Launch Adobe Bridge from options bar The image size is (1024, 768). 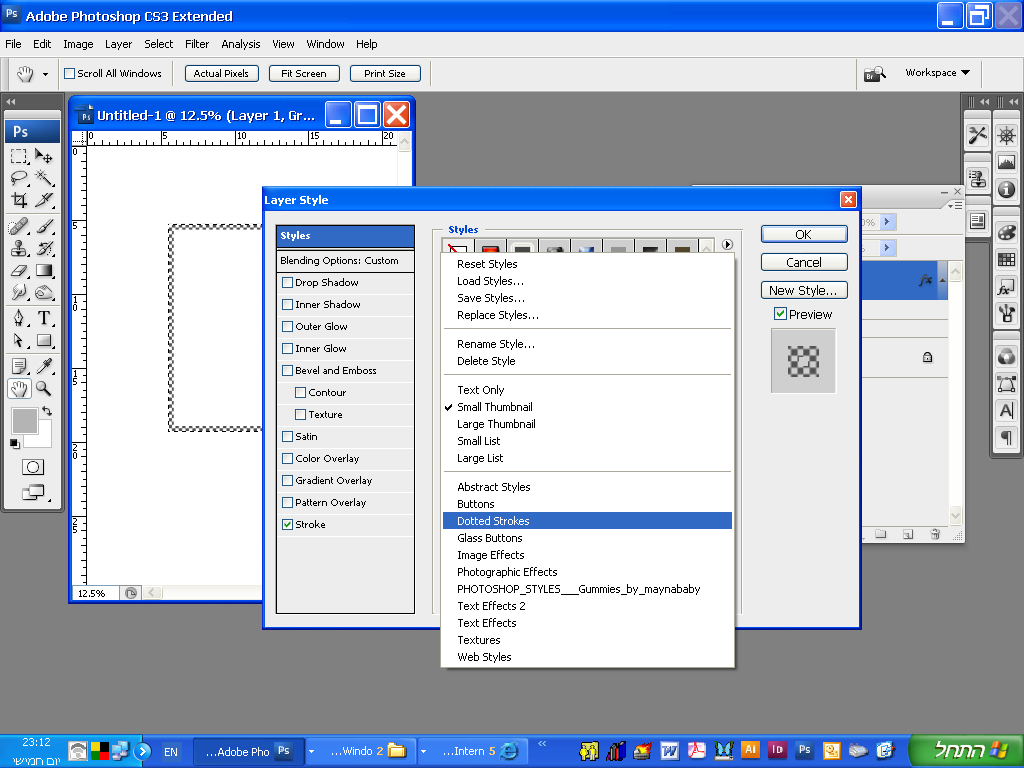pyautogui.click(x=874, y=74)
